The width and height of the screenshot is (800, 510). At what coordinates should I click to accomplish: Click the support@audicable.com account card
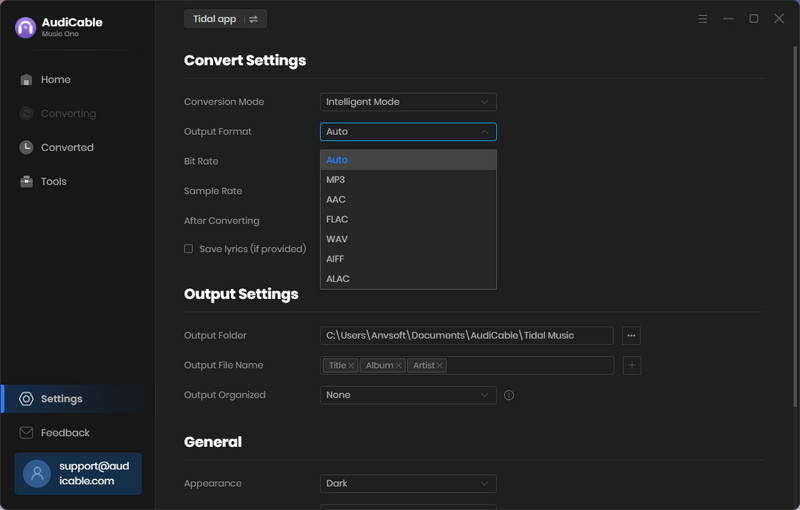point(78,473)
